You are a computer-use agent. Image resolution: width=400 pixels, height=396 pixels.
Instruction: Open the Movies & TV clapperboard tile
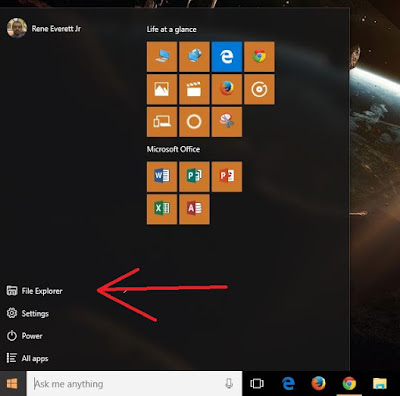click(x=194, y=89)
